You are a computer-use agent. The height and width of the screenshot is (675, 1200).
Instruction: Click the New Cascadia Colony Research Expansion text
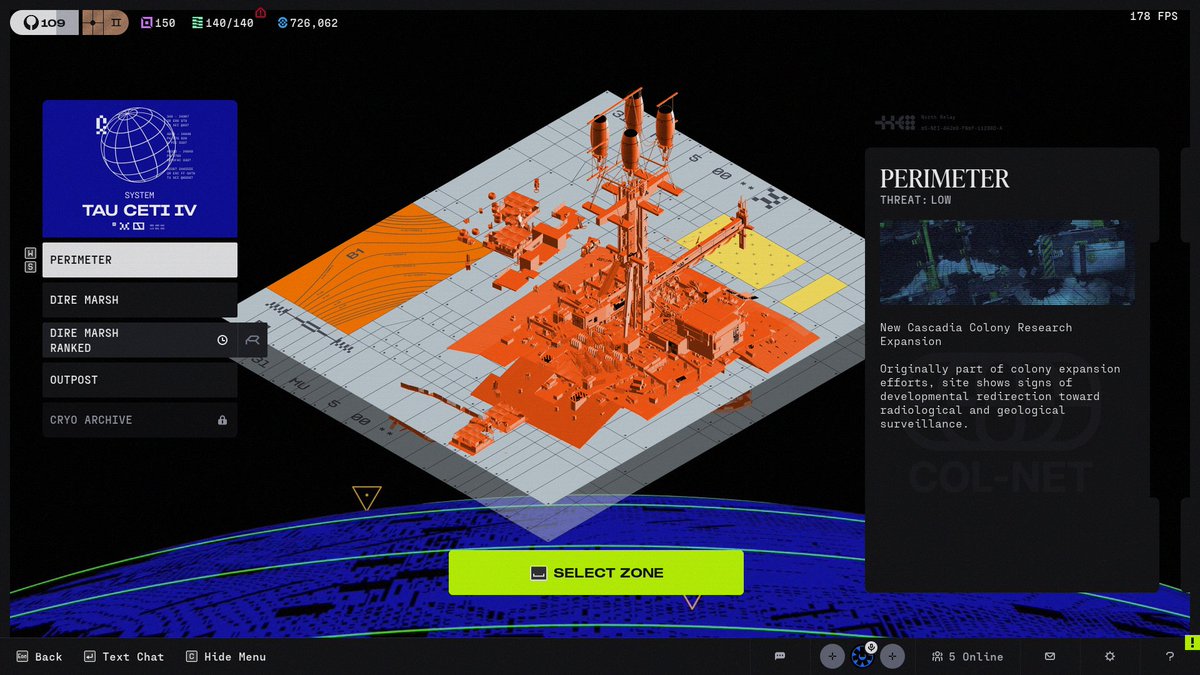point(976,334)
